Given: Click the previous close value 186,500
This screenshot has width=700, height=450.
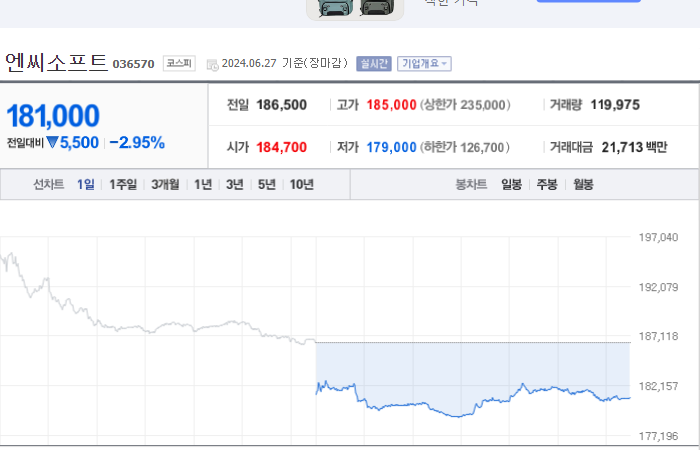Looking at the screenshot, I should [x=282, y=105].
